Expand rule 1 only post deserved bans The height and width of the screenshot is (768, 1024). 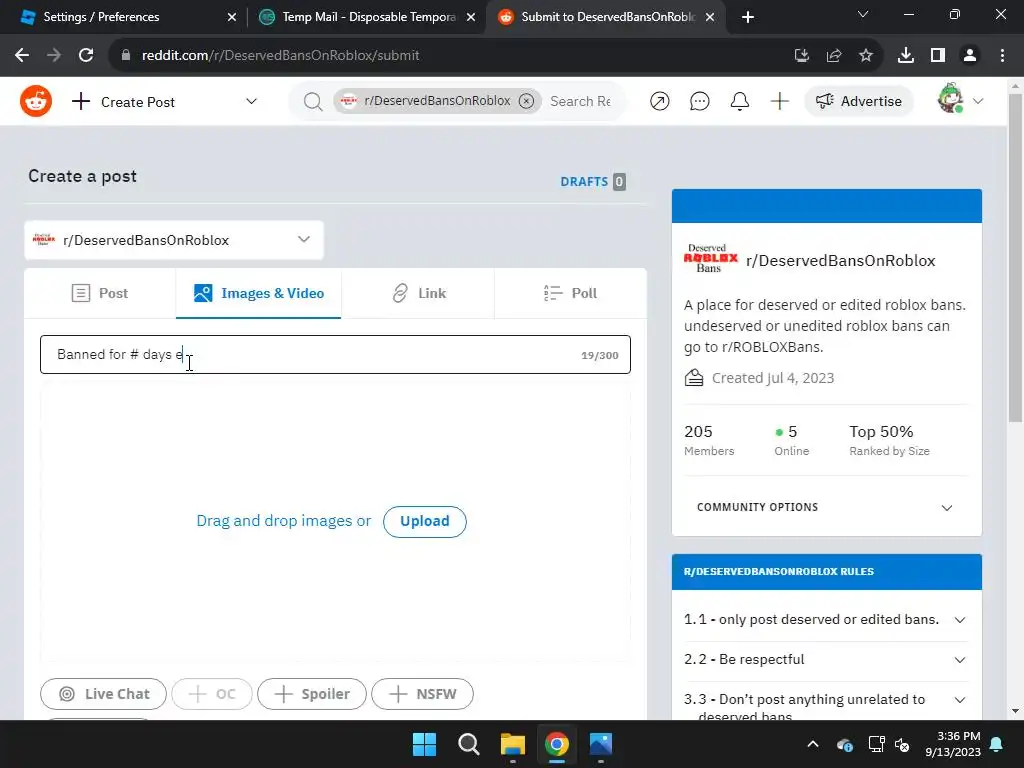[826, 620]
